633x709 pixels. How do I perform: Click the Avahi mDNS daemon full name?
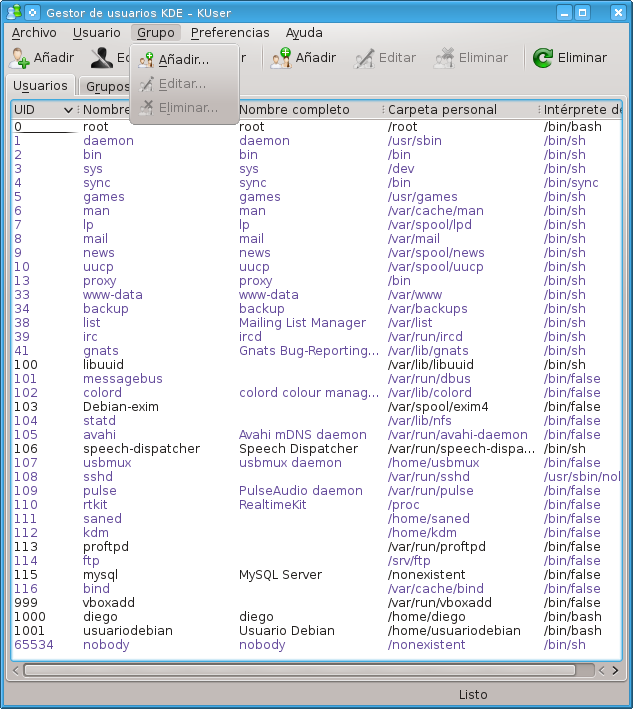pos(302,435)
